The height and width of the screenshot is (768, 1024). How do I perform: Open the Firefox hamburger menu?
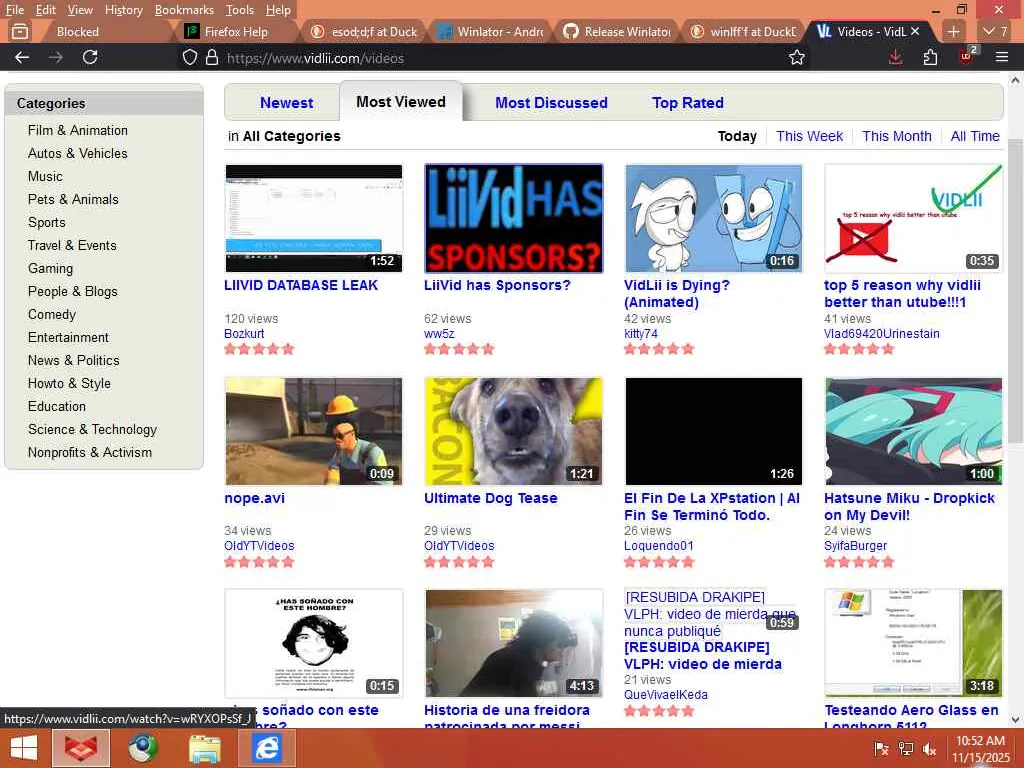pos(1002,57)
